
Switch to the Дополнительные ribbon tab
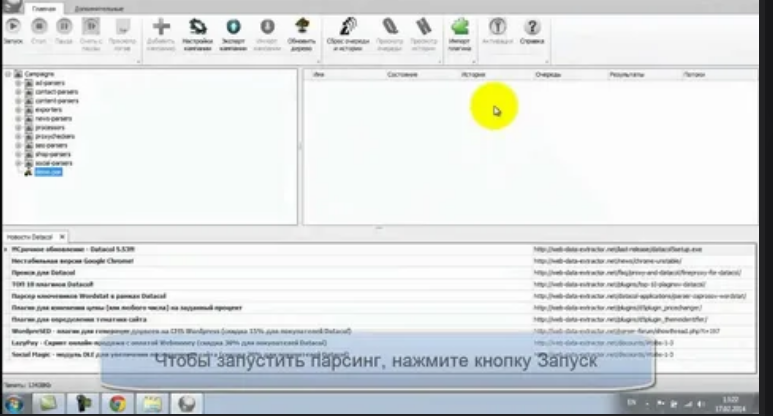pos(99,8)
